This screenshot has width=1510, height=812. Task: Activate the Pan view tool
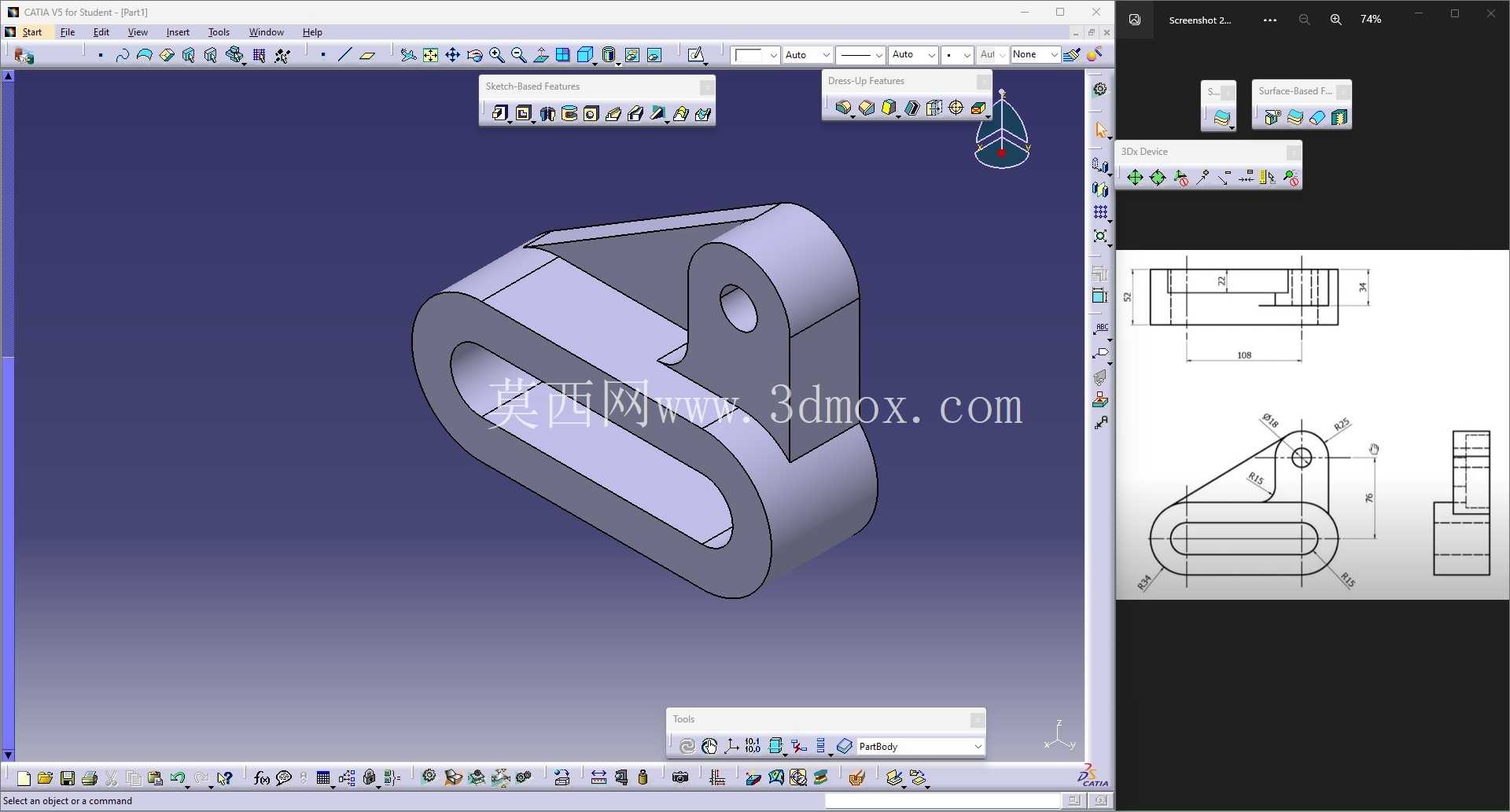coord(452,55)
